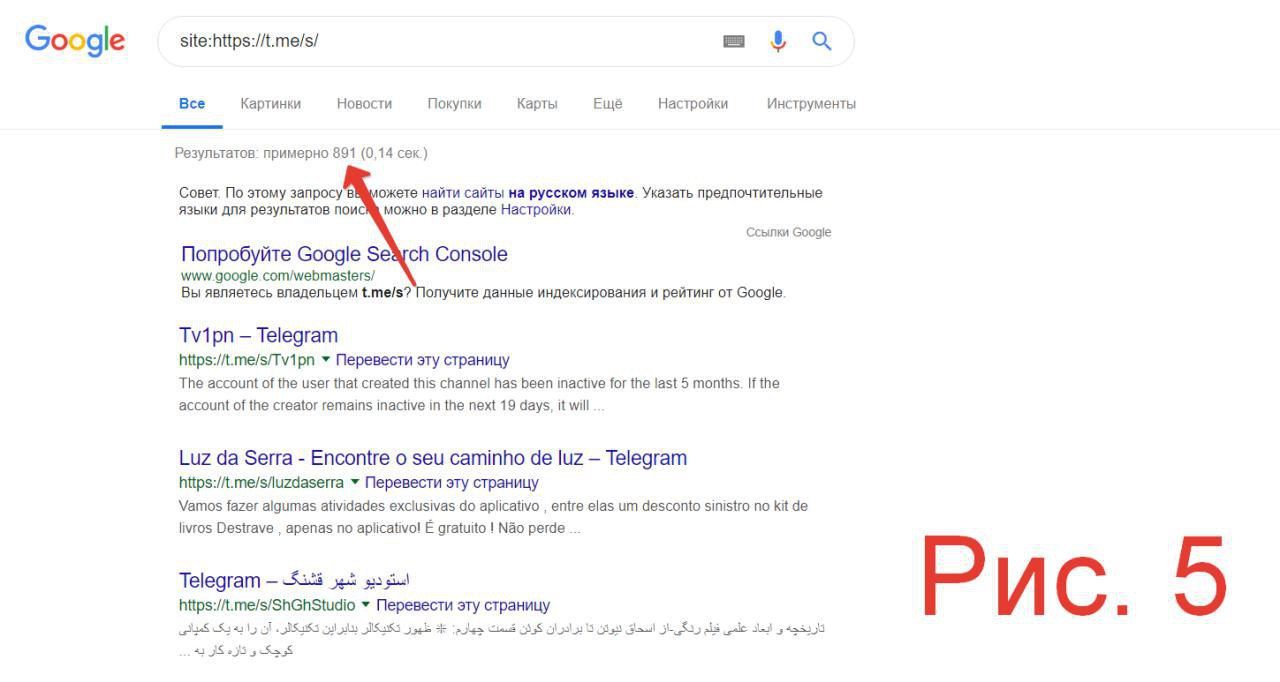Select the Все tab
This screenshot has width=1280, height=682.
(192, 103)
